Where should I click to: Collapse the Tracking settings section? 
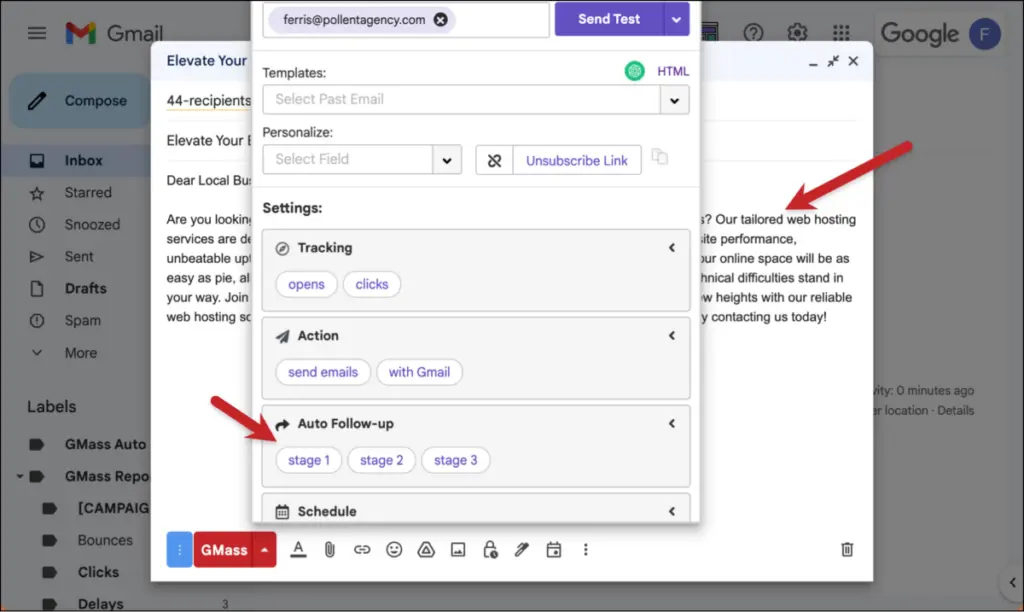(x=672, y=248)
